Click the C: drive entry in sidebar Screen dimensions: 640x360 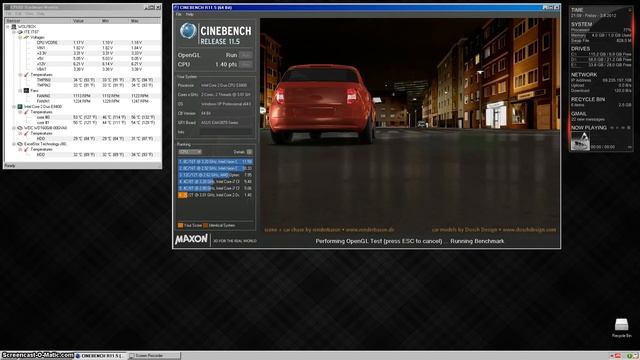(x=601, y=54)
